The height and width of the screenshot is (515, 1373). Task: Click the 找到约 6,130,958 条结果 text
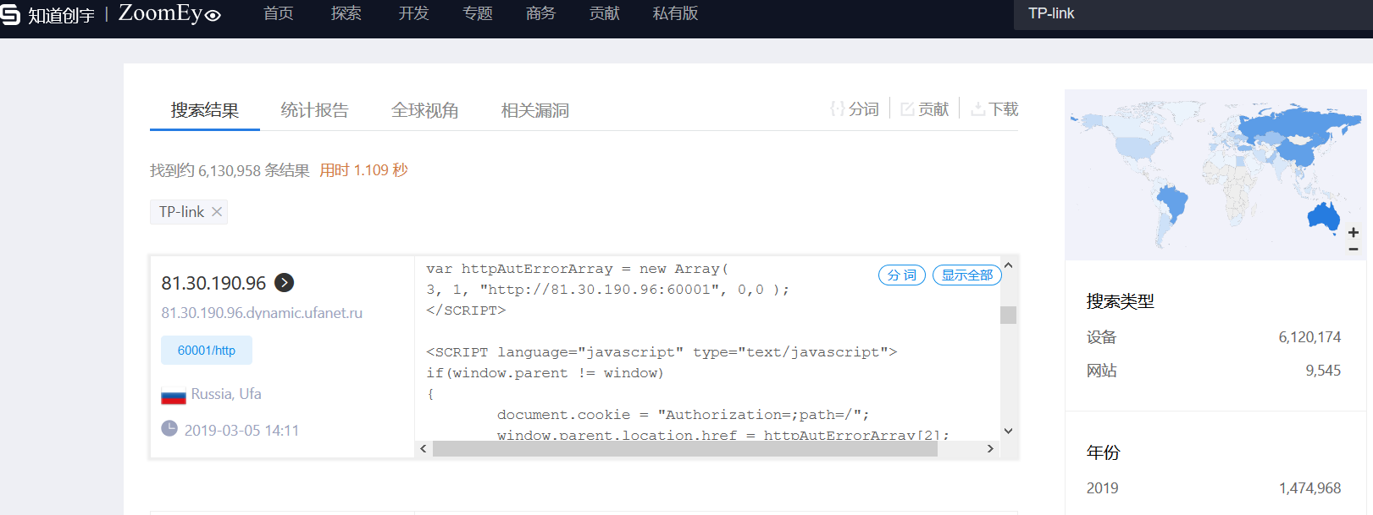(x=230, y=170)
